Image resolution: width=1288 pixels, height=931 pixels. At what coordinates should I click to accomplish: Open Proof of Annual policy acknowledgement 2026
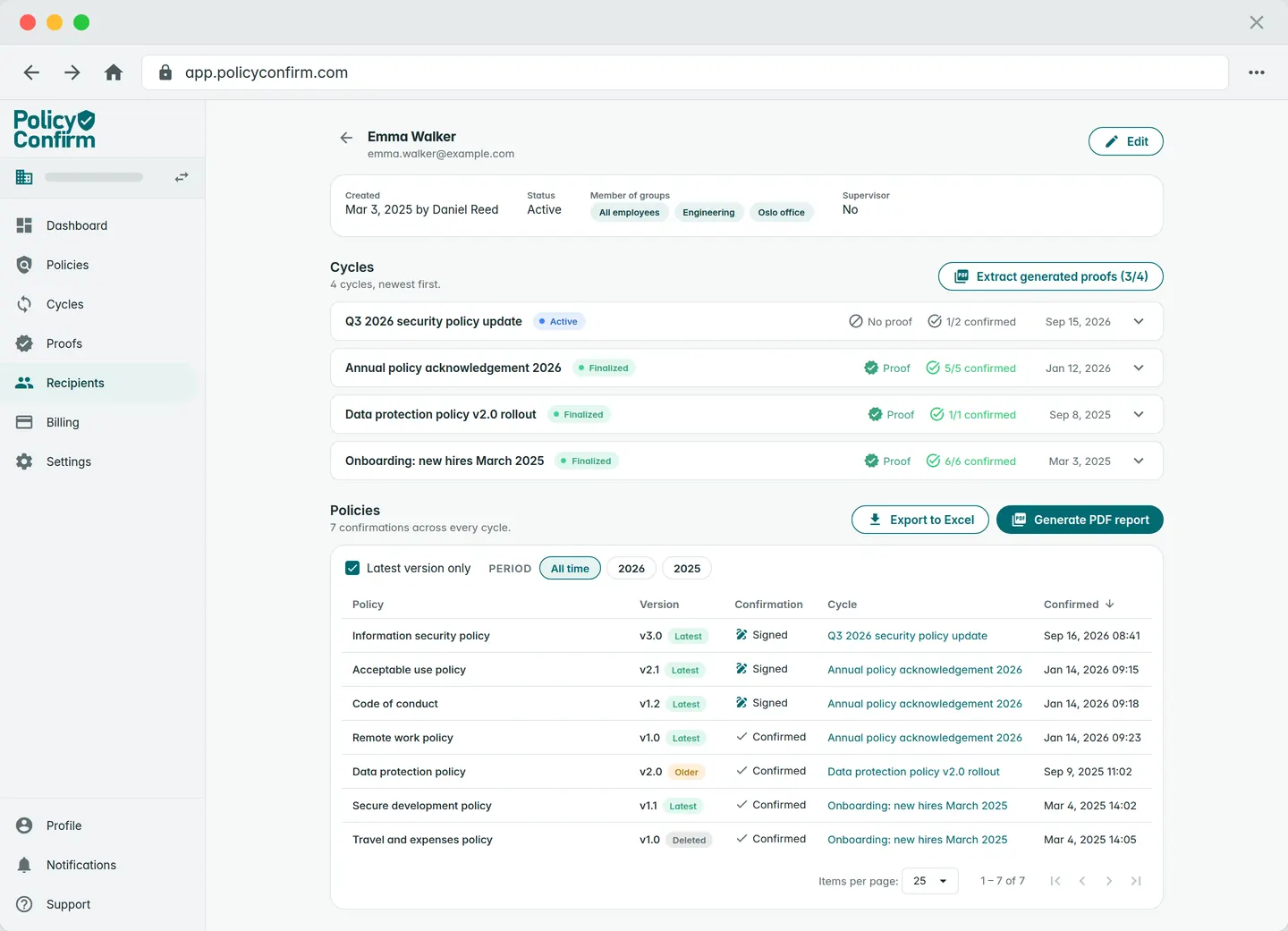tap(887, 368)
